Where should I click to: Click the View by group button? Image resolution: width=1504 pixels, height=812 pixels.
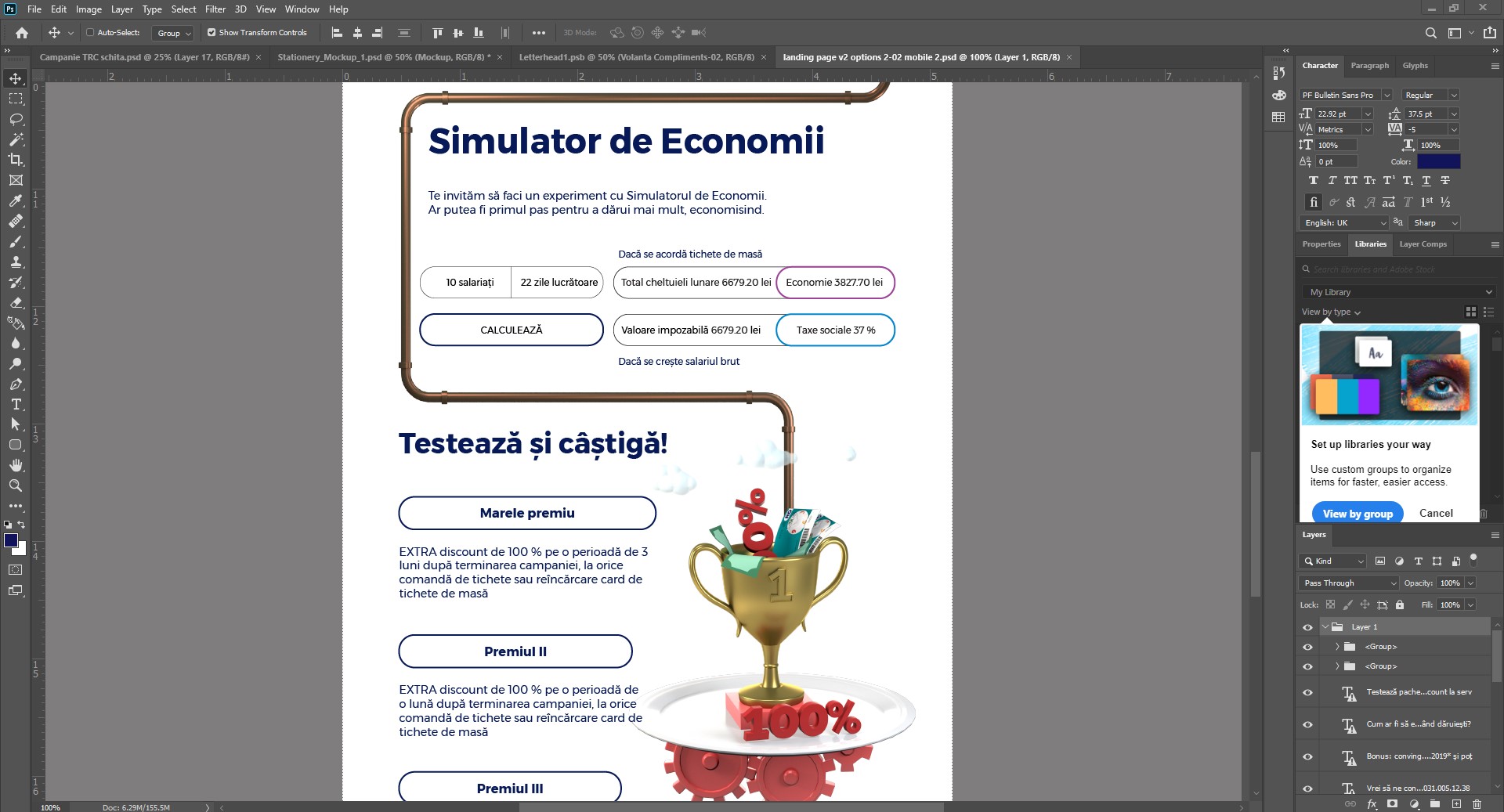tap(1358, 514)
